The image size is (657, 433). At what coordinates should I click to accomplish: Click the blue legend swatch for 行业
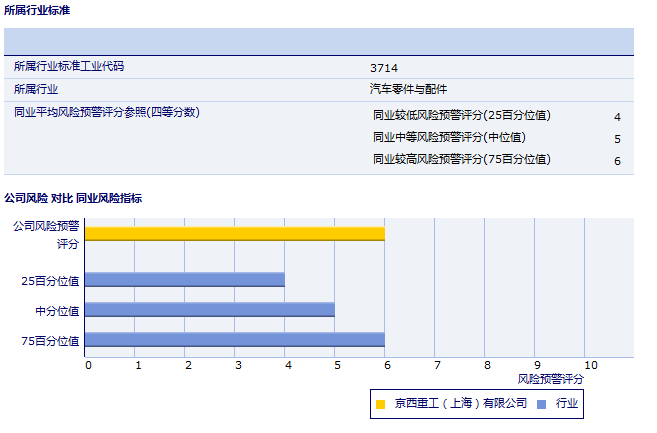[541, 405]
